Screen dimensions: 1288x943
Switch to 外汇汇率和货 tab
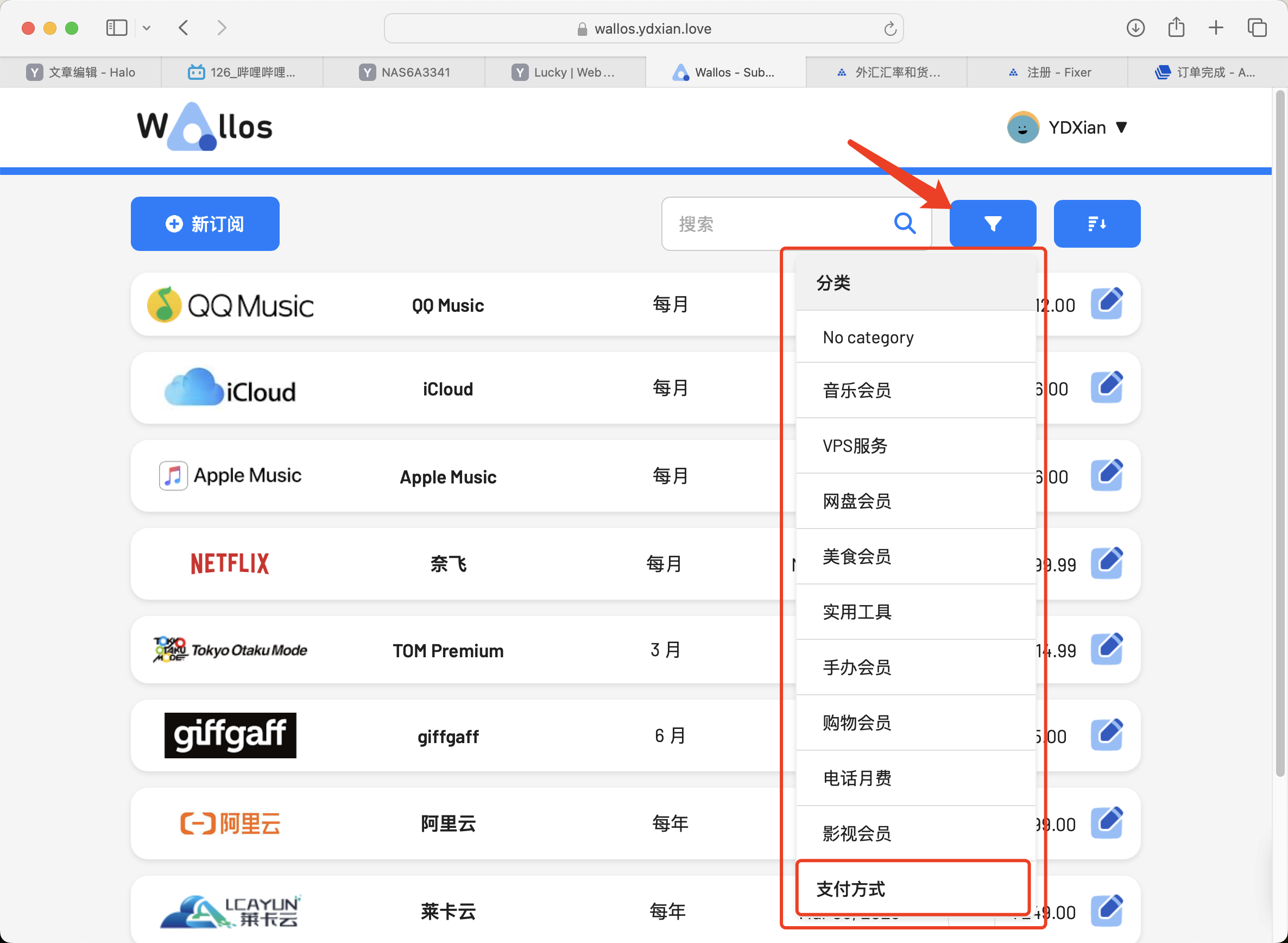tap(887, 72)
